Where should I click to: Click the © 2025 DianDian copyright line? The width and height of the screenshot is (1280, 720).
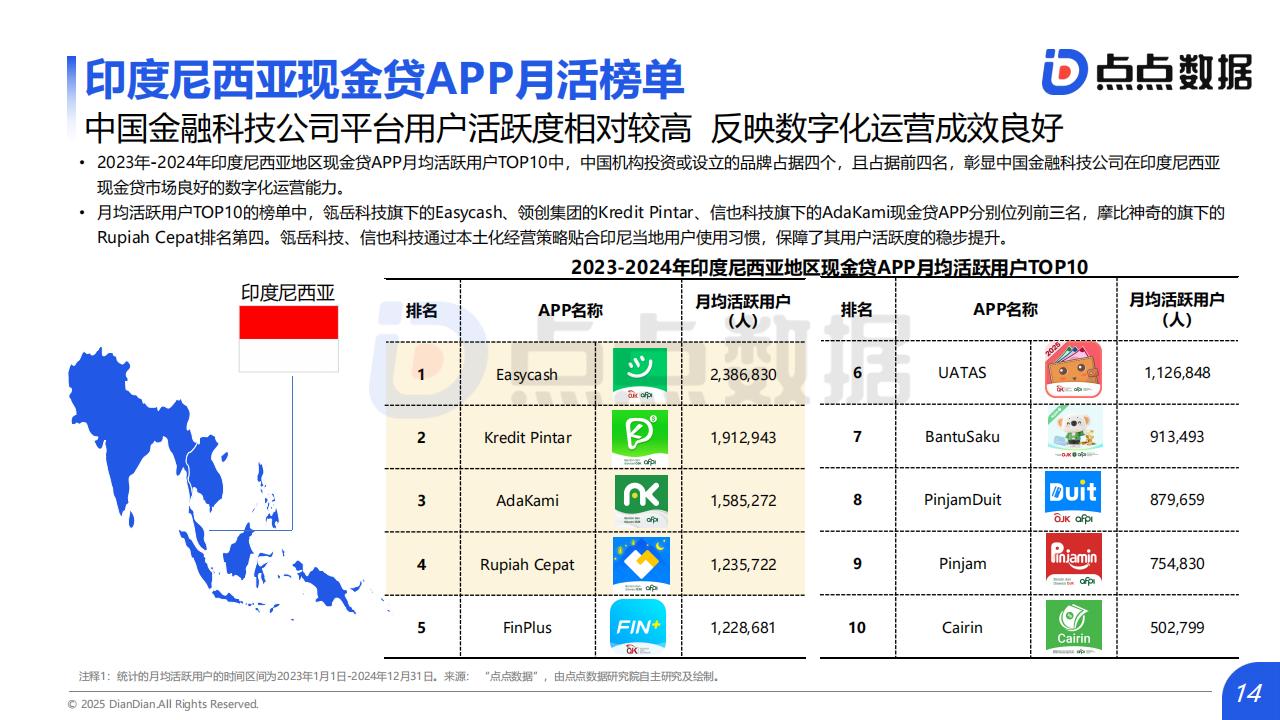click(x=163, y=704)
